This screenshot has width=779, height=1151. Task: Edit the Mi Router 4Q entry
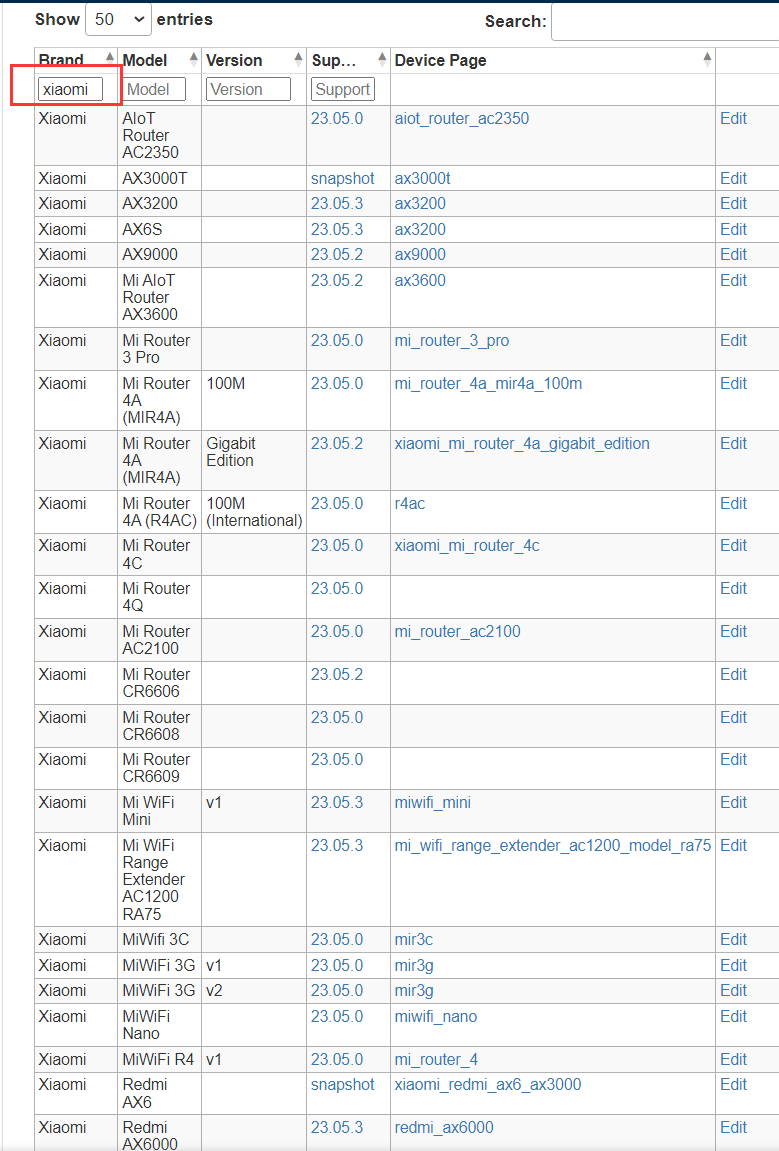tap(733, 589)
